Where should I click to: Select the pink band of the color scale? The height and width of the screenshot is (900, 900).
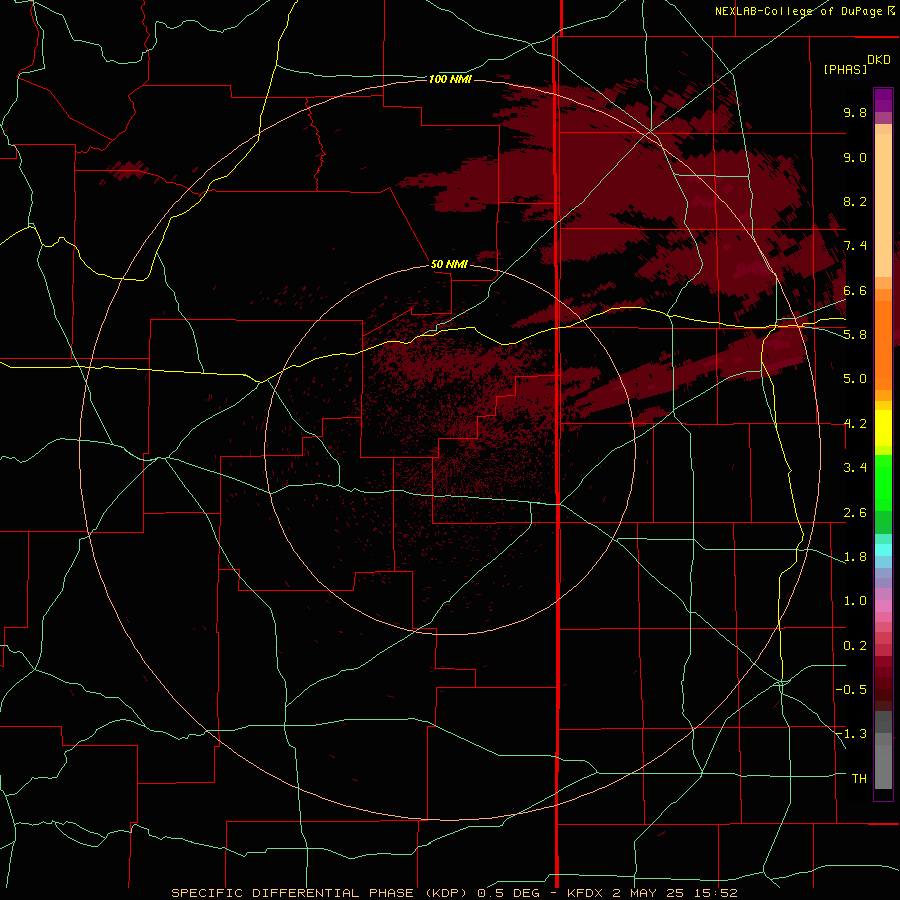pos(883,606)
